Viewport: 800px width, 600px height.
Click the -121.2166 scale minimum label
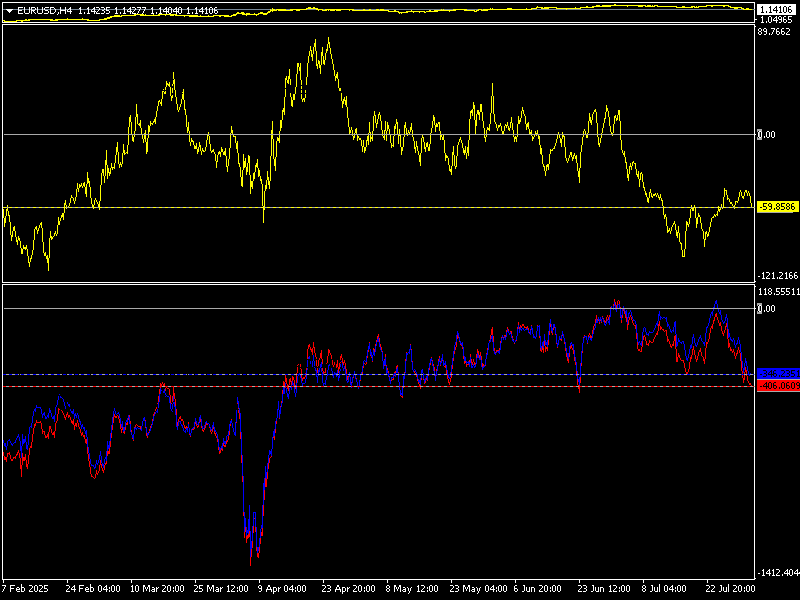point(778,276)
